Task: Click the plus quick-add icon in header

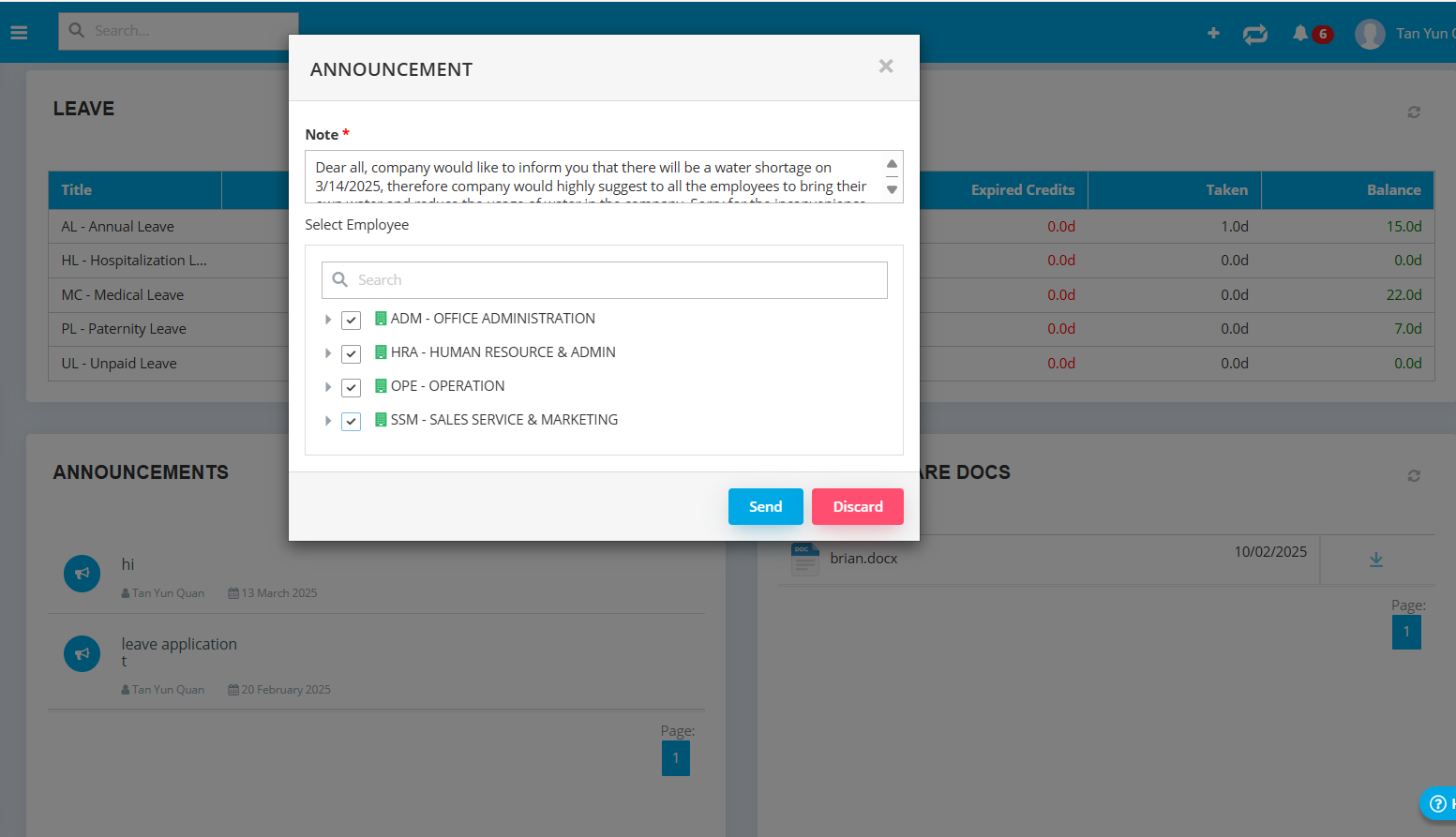Action: pos(1213,33)
